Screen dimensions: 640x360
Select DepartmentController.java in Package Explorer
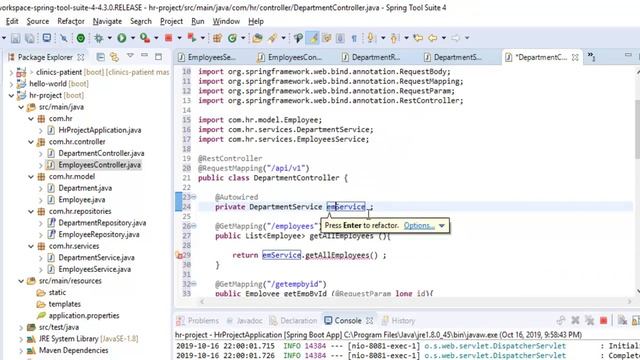(x=101, y=153)
